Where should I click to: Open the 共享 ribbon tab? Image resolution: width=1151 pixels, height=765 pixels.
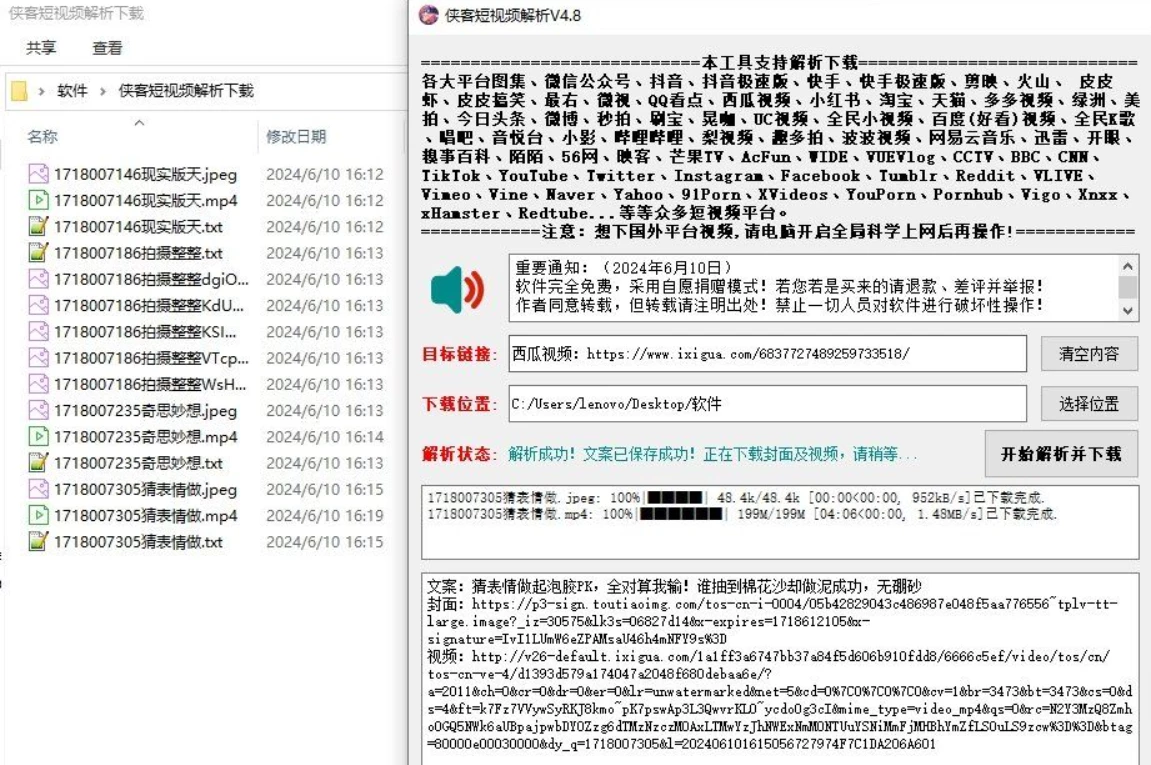(x=41, y=48)
